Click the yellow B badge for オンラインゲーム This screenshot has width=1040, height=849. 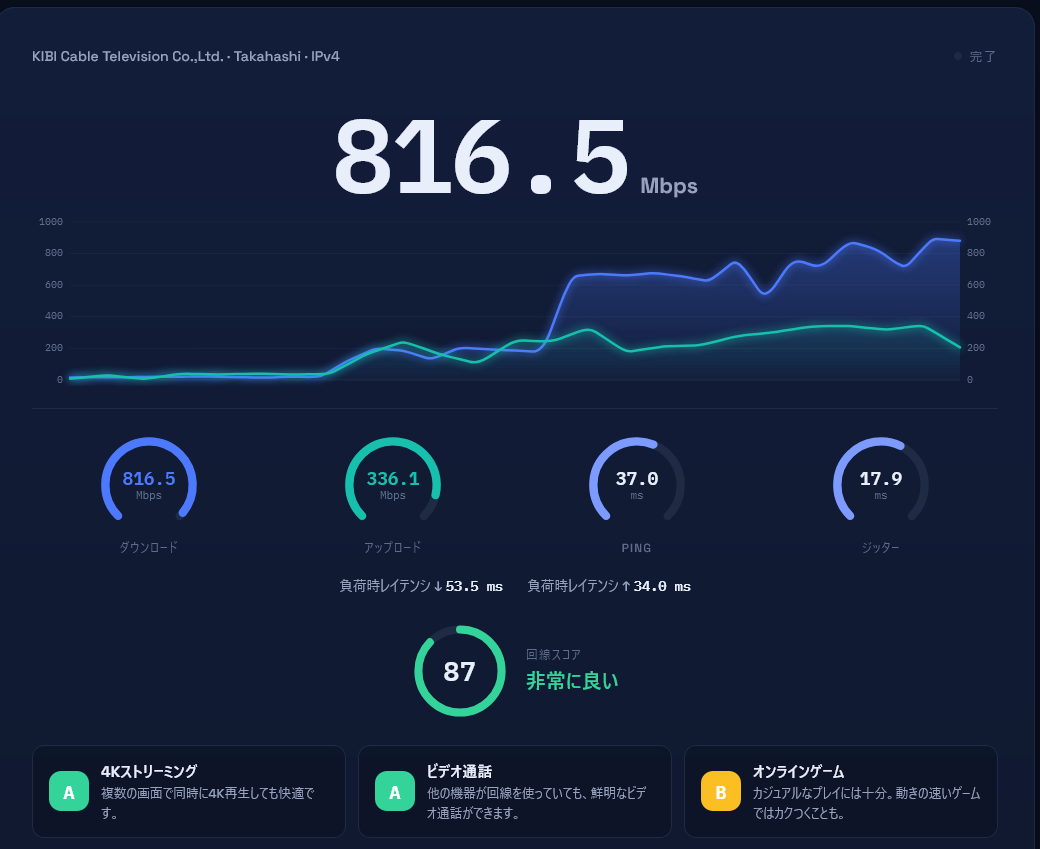click(721, 791)
